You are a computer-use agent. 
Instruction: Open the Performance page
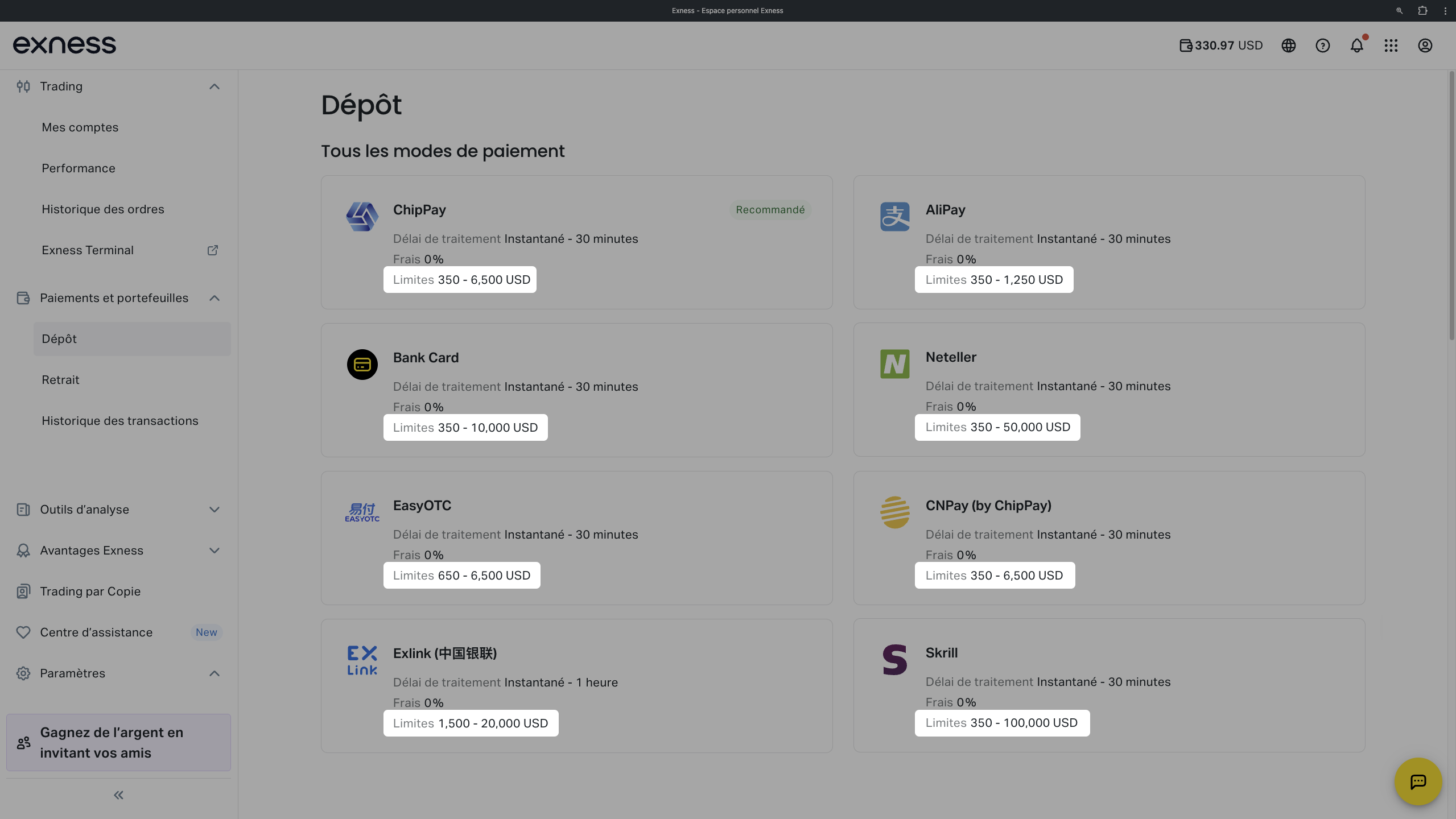coord(79,168)
